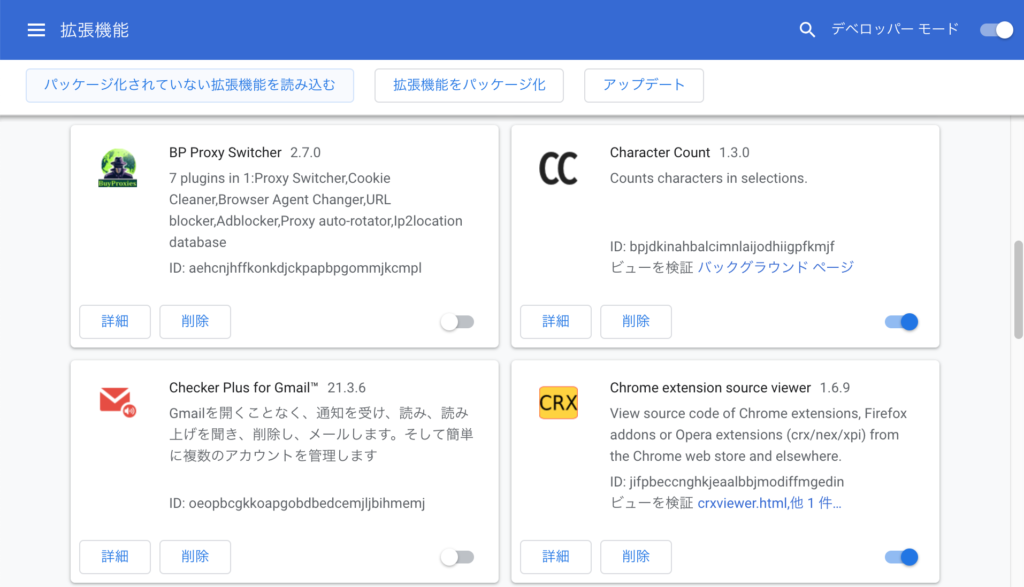This screenshot has height=587, width=1024.
Task: Open the hamburger main menu
Action: [36, 30]
